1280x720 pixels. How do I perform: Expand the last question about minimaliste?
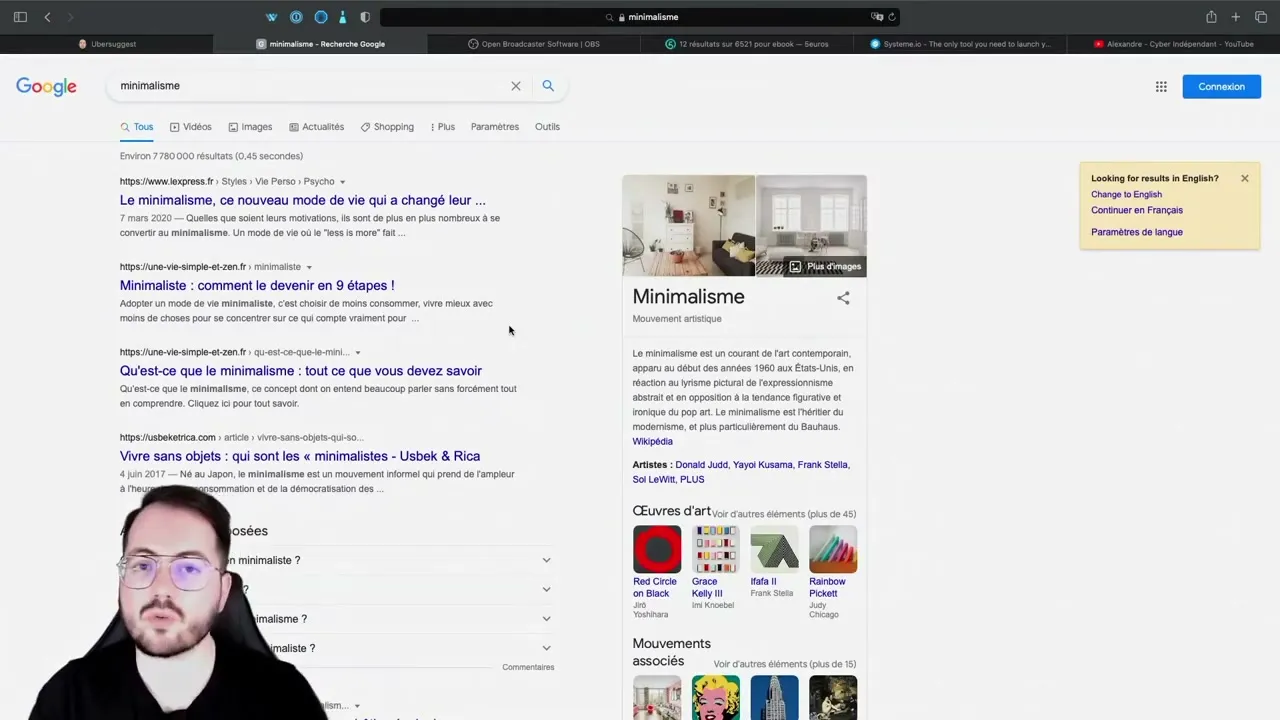click(546, 648)
